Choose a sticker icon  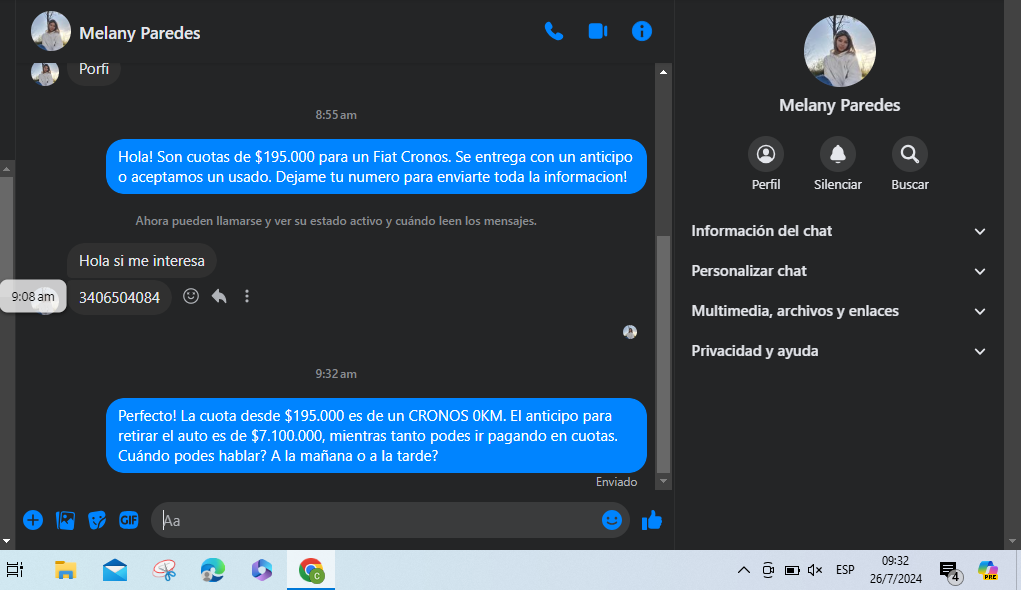[97, 520]
